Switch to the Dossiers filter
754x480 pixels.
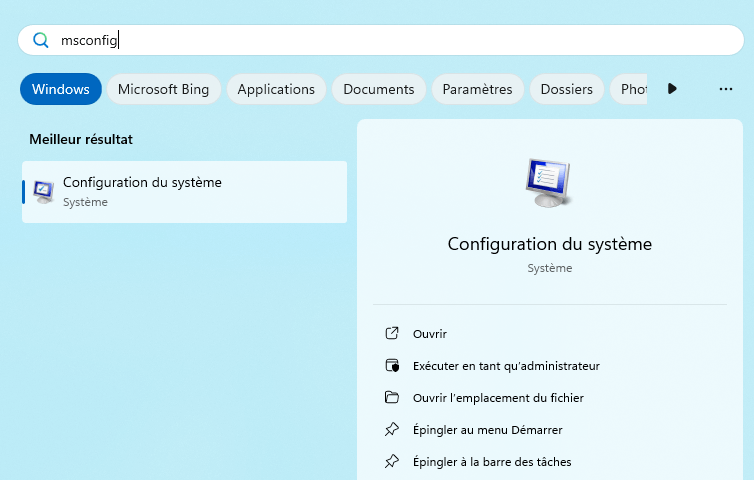pyautogui.click(x=566, y=89)
